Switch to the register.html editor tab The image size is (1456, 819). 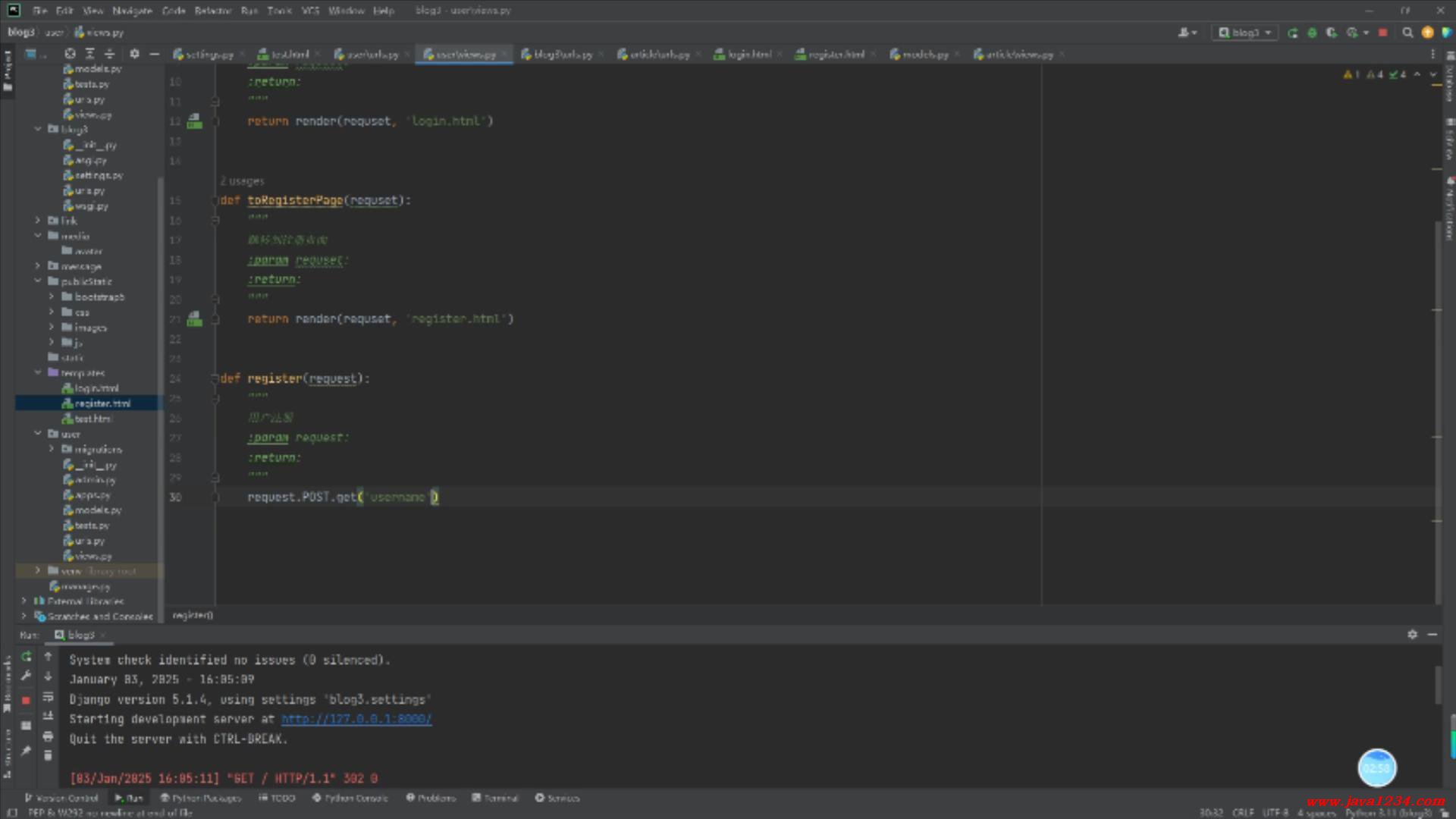coord(835,55)
